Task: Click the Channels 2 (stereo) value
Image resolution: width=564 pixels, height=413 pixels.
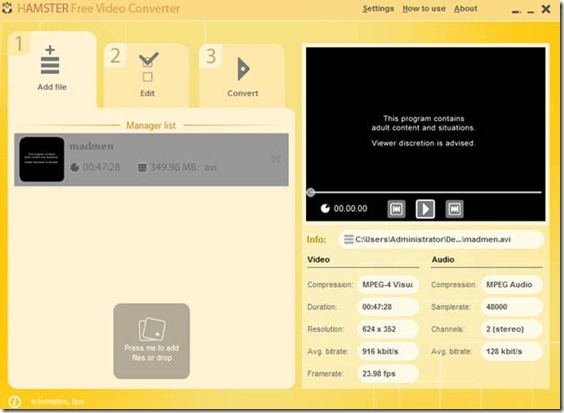Action: [512, 329]
